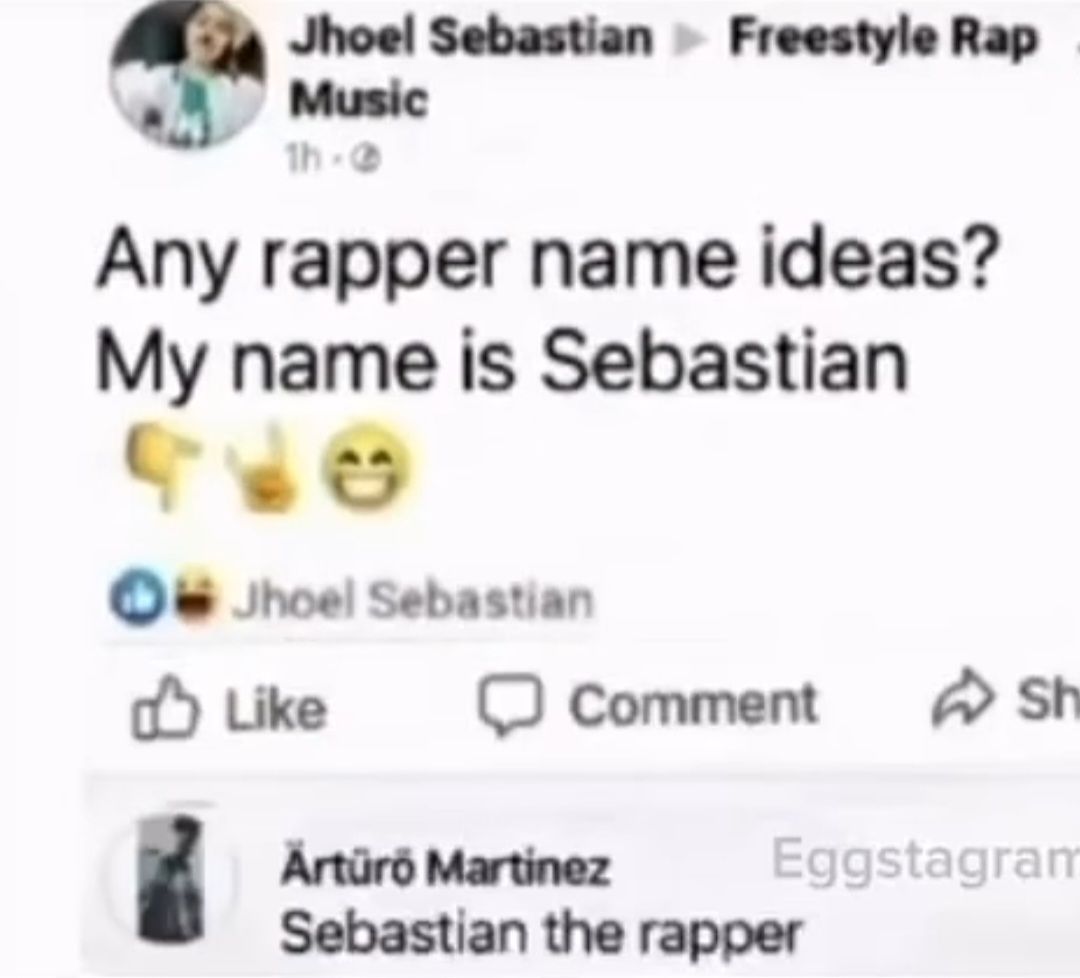This screenshot has height=978, width=1080.
Task: Click the laughing haha reaction icon
Action: (198, 599)
